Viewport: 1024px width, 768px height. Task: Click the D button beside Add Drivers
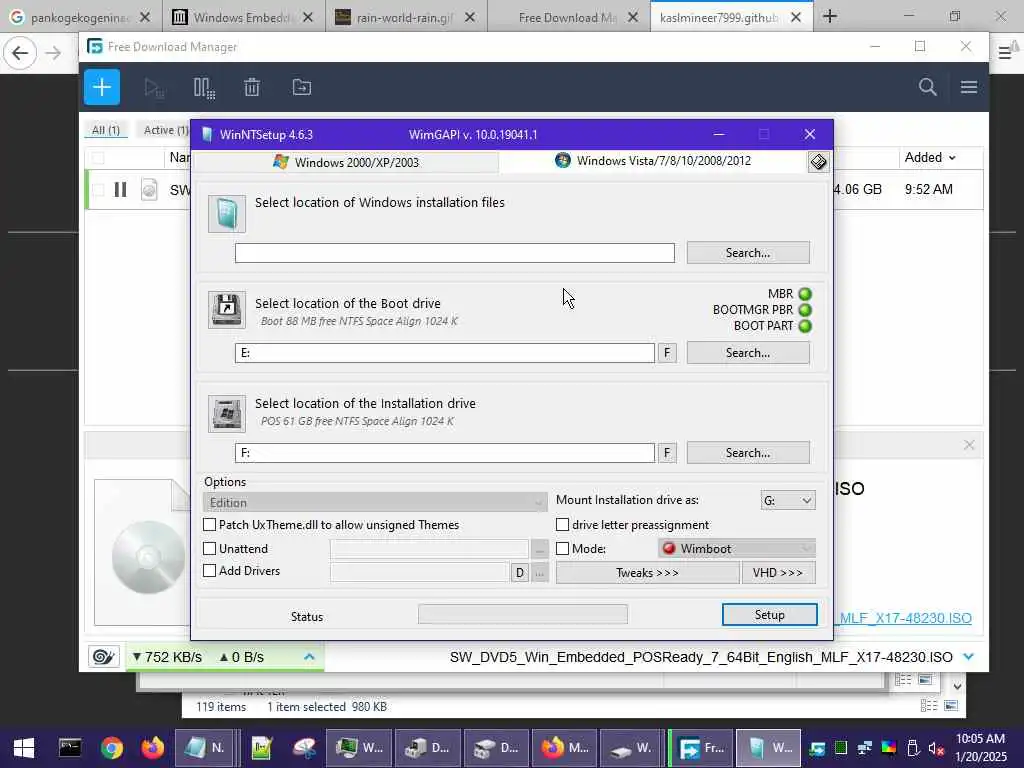click(519, 573)
